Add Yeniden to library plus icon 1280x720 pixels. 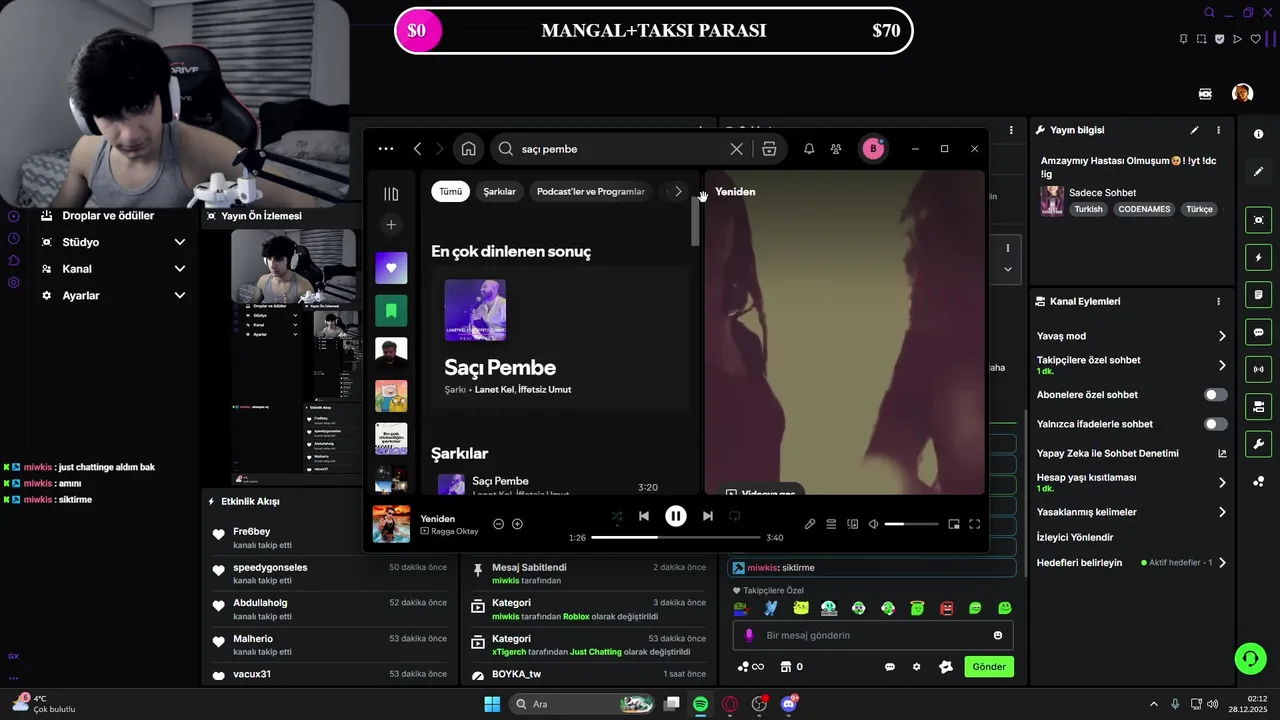coord(517,524)
